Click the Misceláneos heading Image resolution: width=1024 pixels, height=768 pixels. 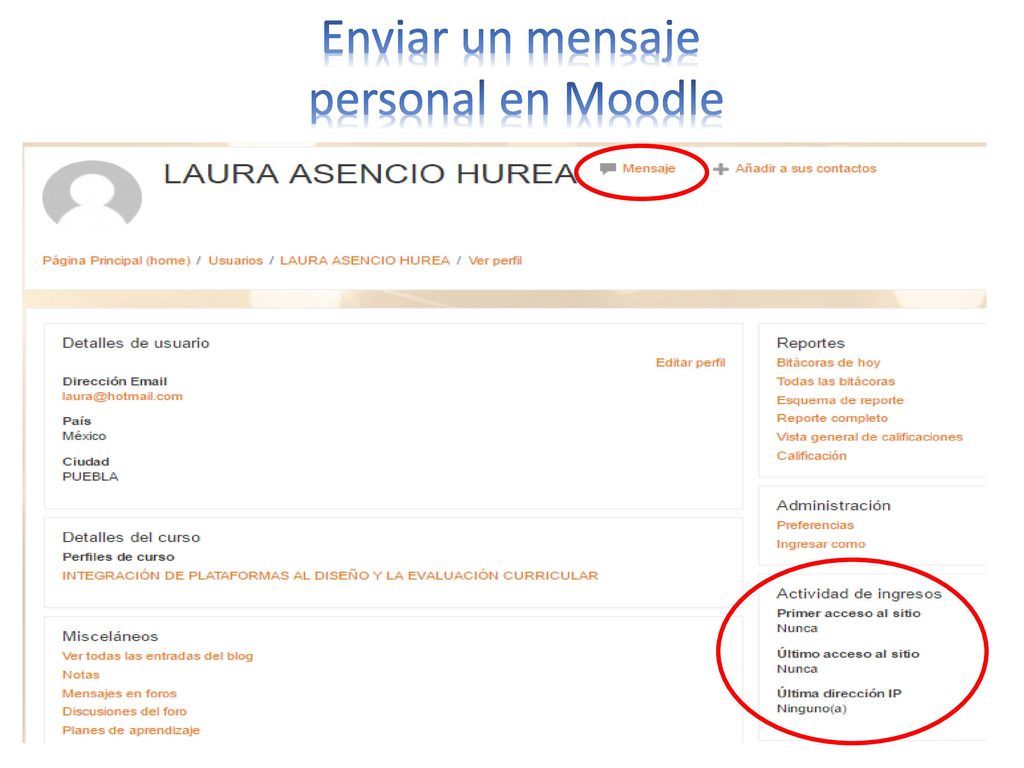(x=110, y=636)
